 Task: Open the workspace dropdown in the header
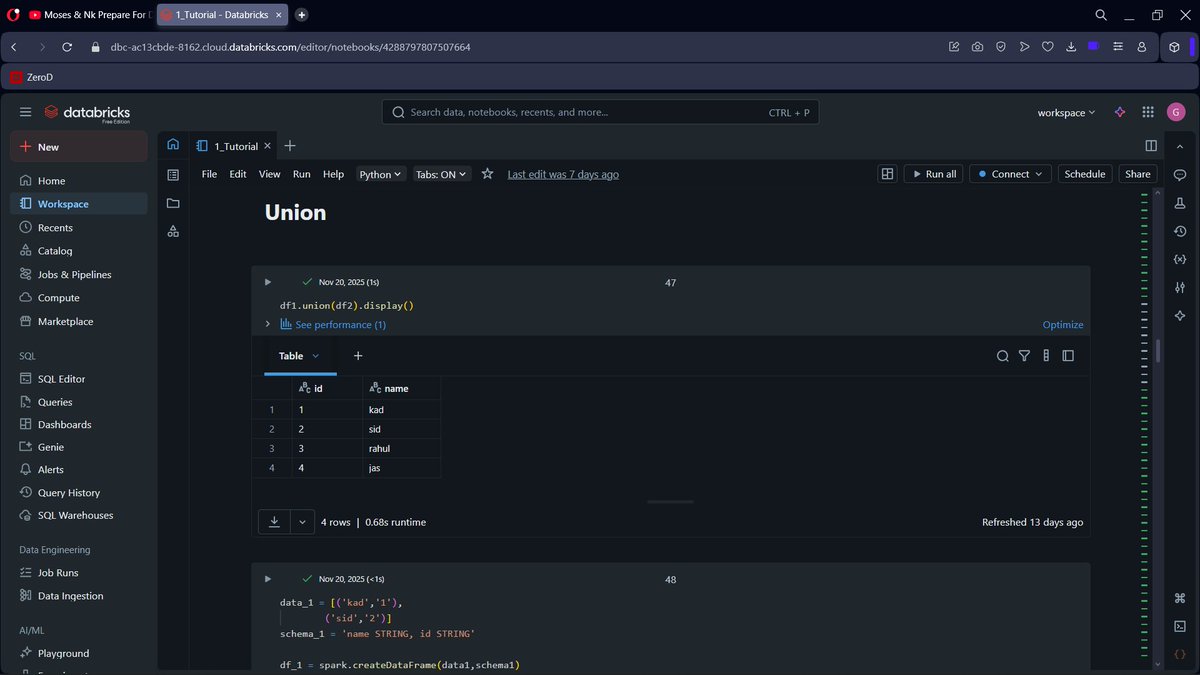(x=1065, y=112)
